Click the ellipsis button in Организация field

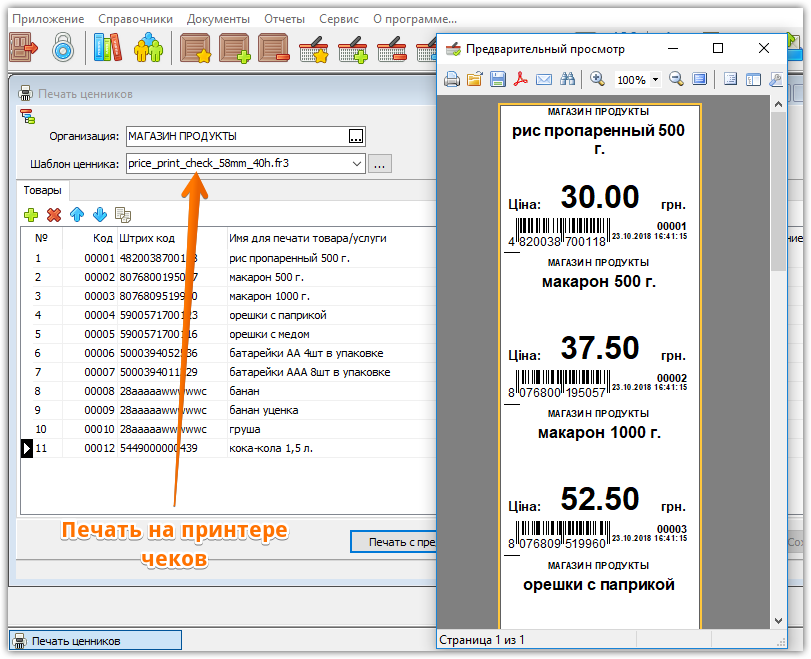tap(356, 136)
